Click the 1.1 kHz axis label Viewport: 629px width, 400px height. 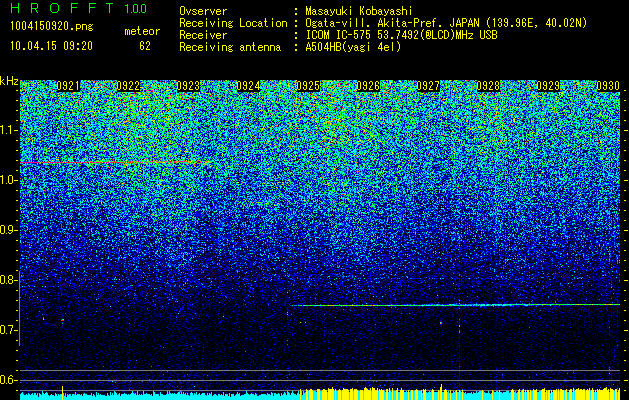click(x=9, y=130)
